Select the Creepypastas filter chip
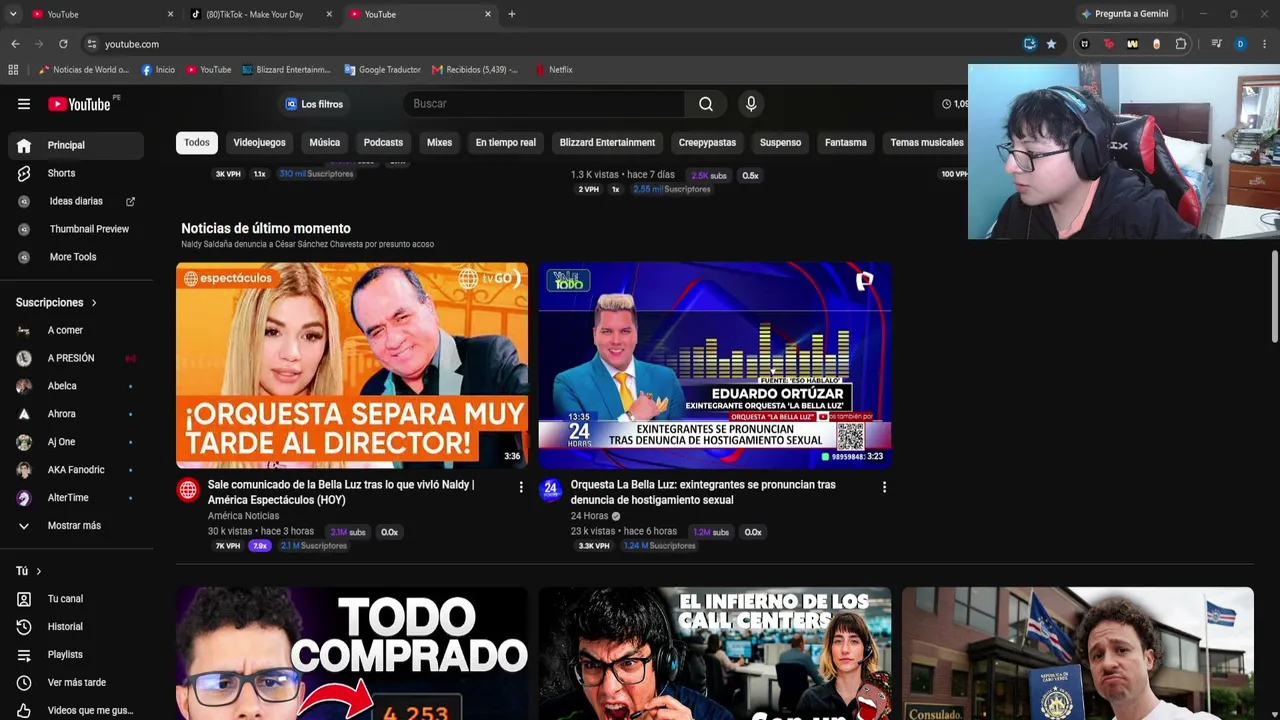 707,143
